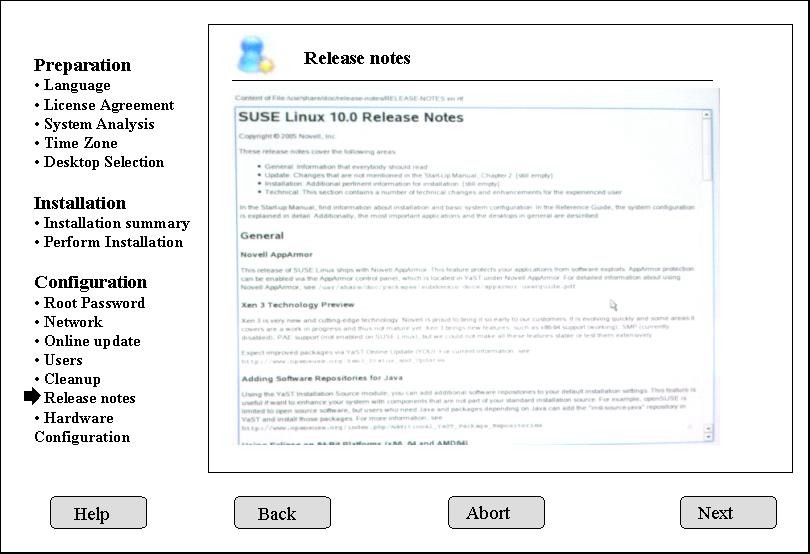Select System Analysis step
The height and width of the screenshot is (554, 810).
(99, 124)
